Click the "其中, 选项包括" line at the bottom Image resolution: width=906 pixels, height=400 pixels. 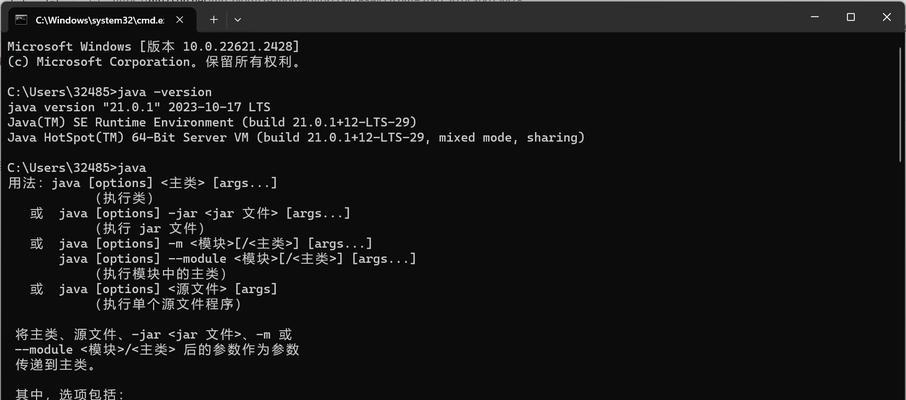69,395
